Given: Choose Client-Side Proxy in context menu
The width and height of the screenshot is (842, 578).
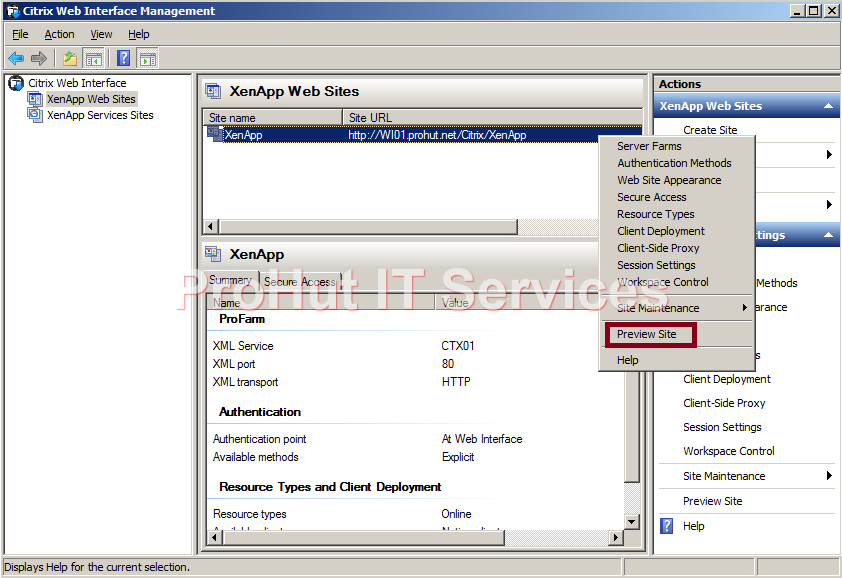Looking at the screenshot, I should click(x=658, y=248).
